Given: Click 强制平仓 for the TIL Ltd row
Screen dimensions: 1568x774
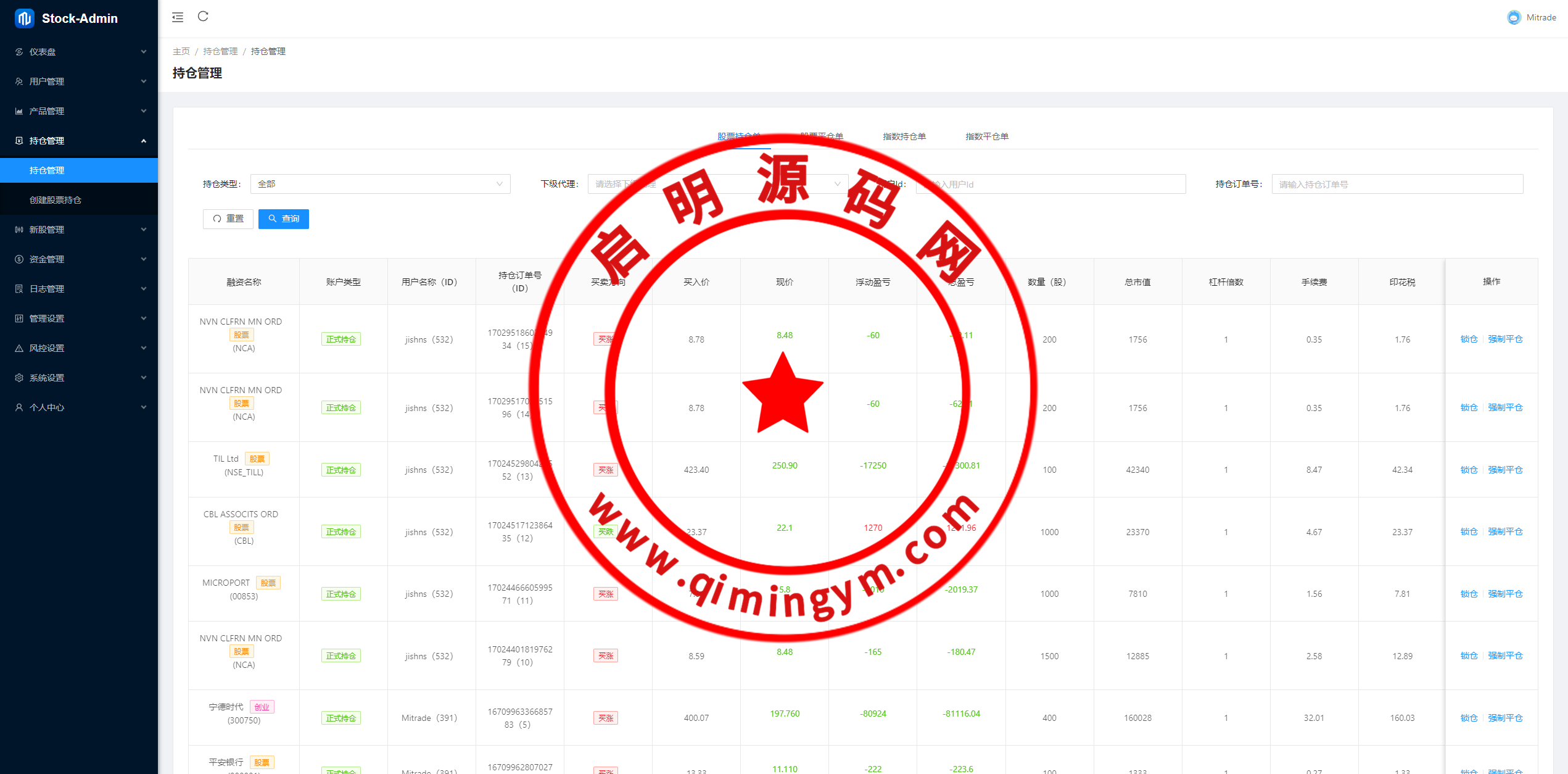Looking at the screenshot, I should (x=1505, y=470).
